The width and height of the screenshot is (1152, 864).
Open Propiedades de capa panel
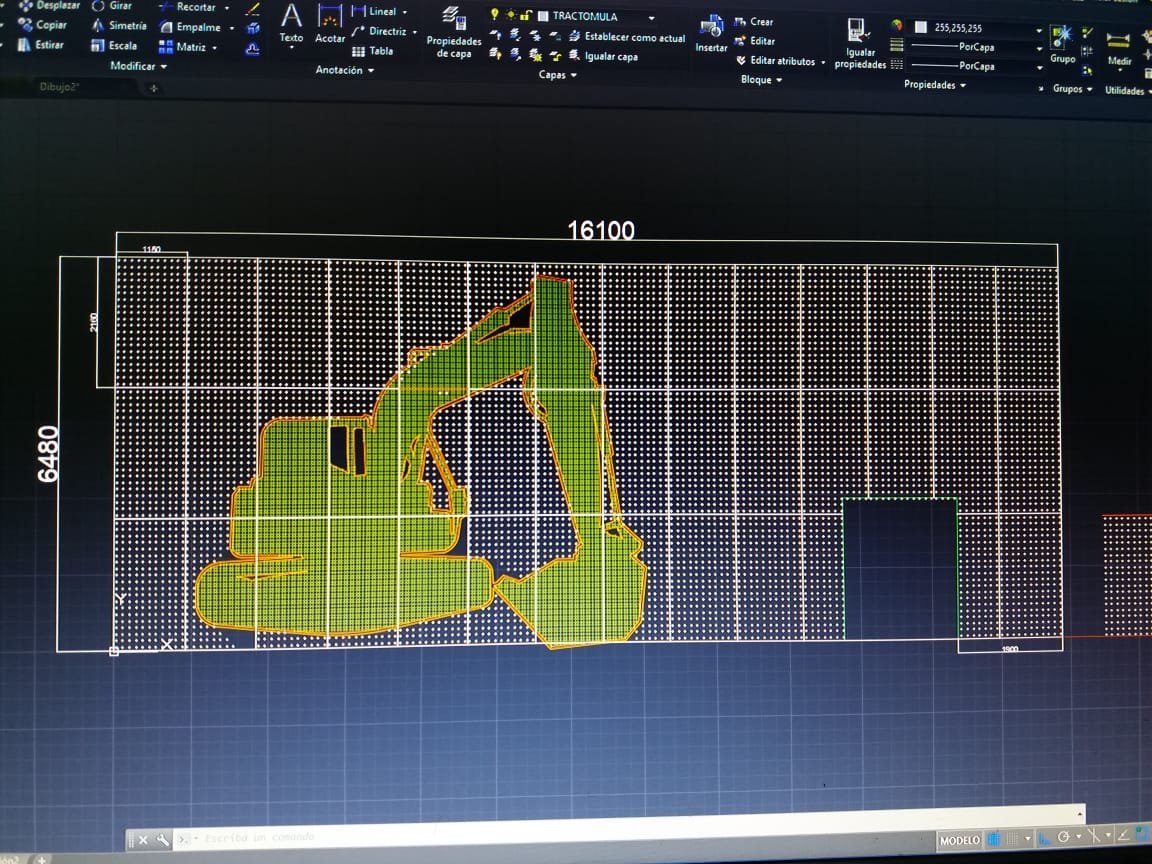coord(454,32)
